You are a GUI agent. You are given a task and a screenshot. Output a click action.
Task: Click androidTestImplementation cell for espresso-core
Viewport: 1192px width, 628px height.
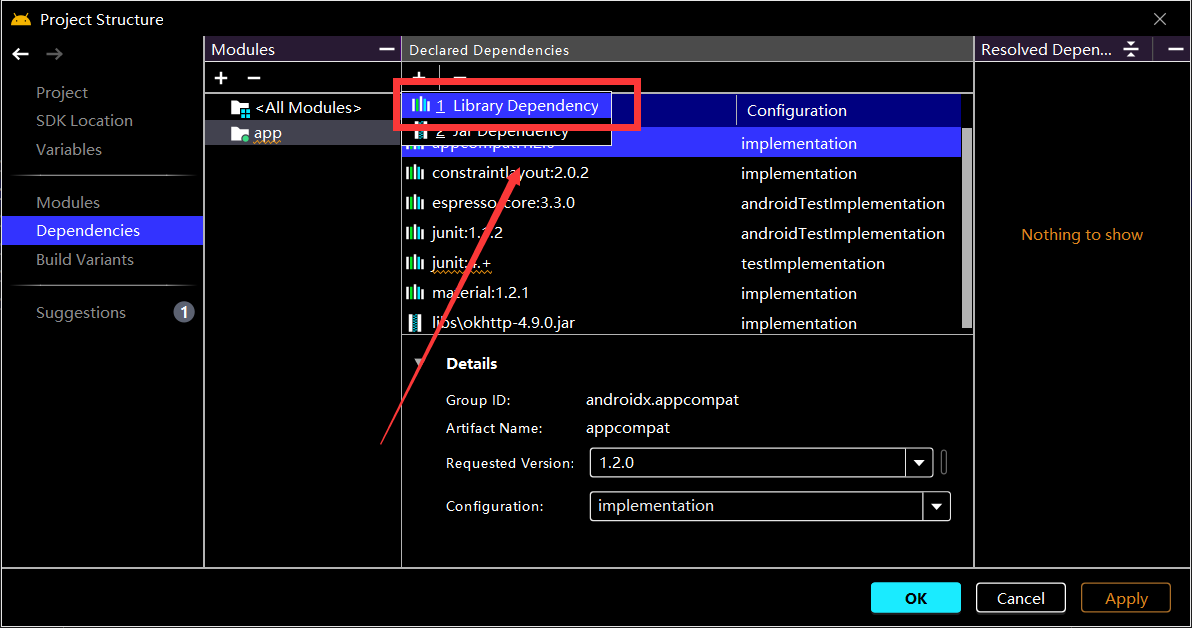point(842,204)
